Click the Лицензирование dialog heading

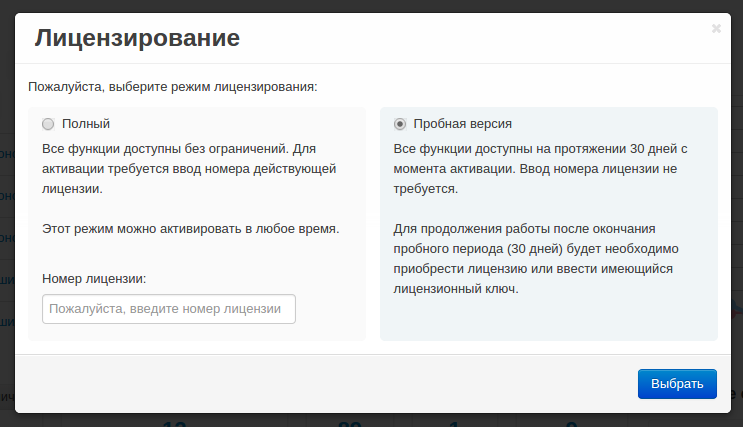(x=137, y=39)
